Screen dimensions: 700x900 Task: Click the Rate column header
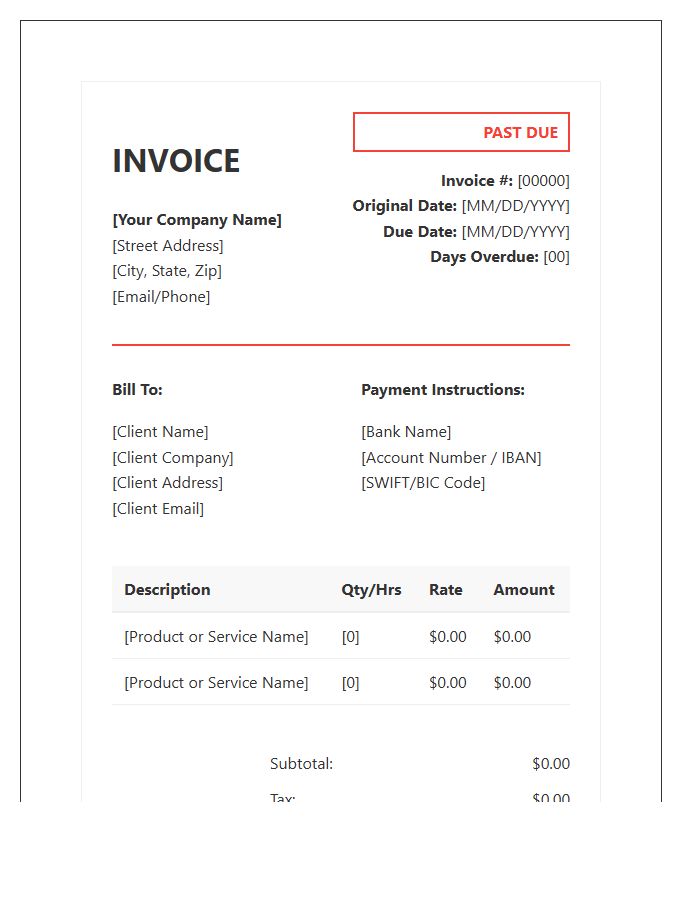point(446,589)
